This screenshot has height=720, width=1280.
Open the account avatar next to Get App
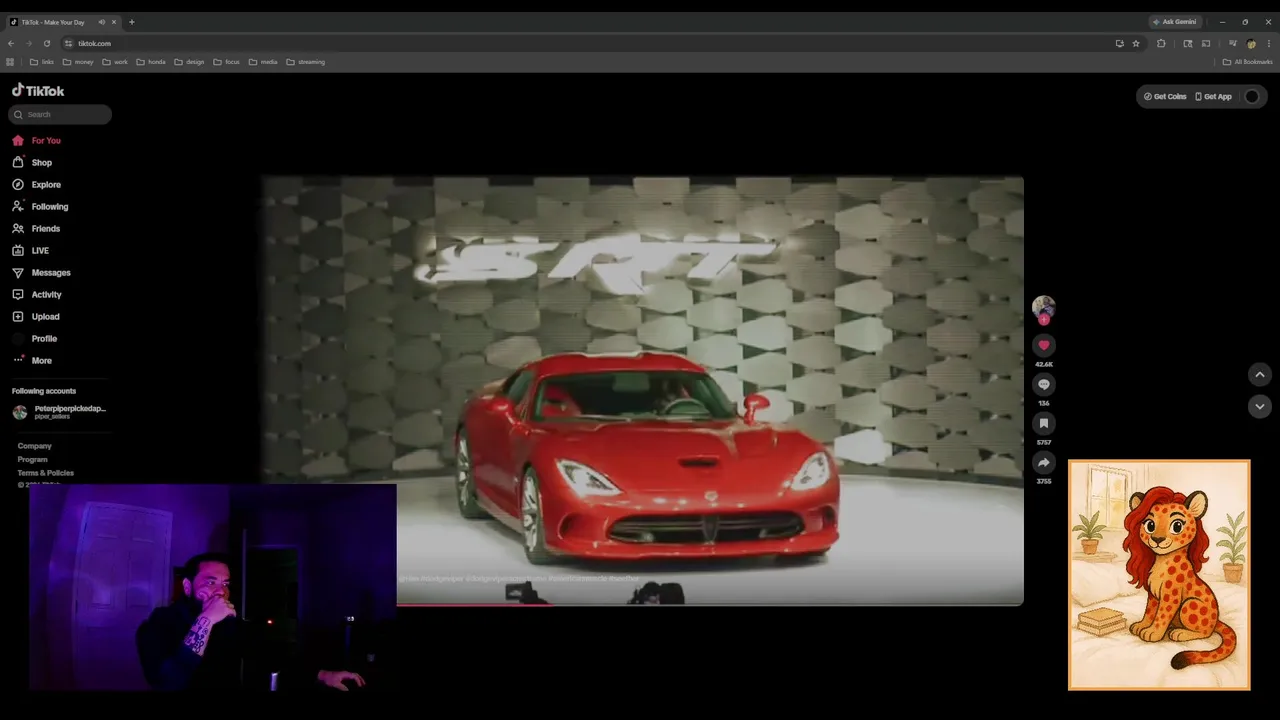(1252, 97)
